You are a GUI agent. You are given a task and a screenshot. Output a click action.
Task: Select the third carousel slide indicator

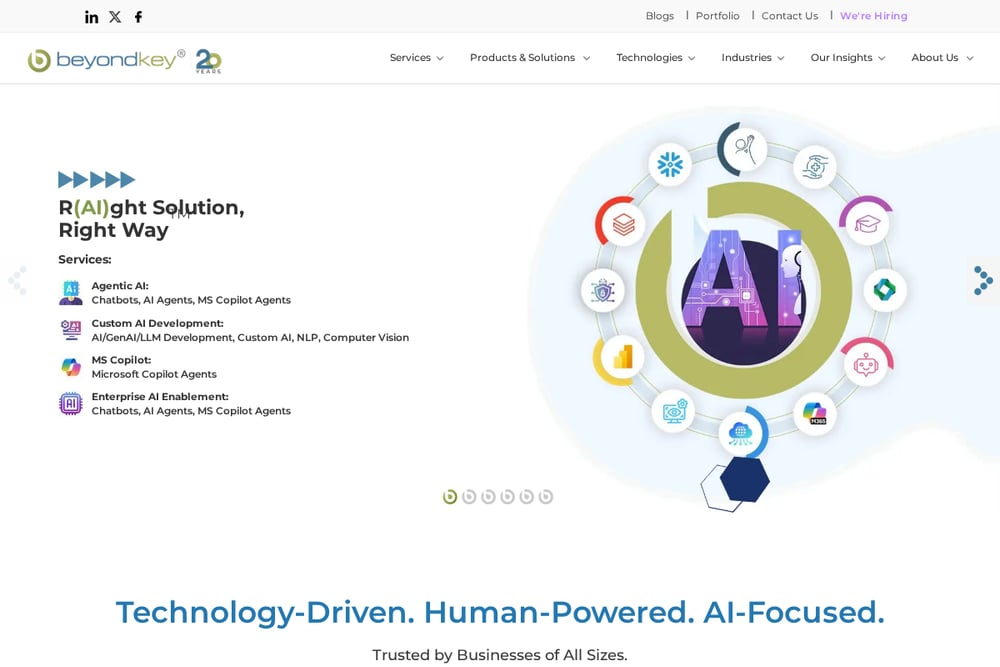pos(488,496)
